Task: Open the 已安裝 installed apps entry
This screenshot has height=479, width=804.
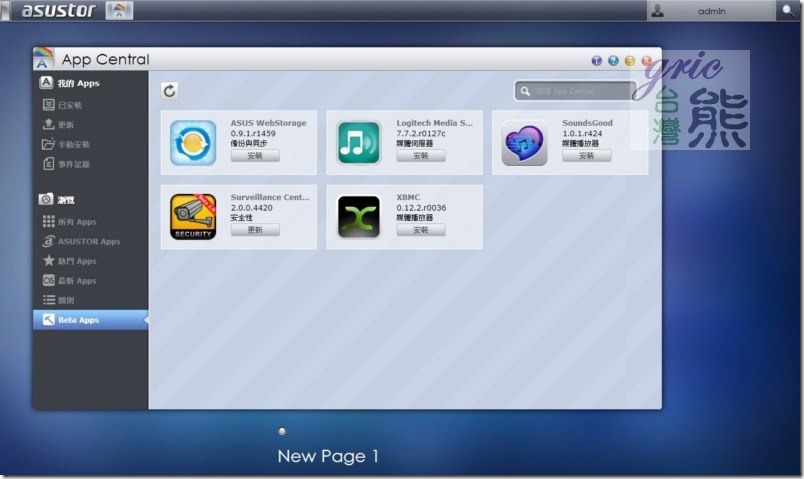Action: pyautogui.click(x=90, y=105)
